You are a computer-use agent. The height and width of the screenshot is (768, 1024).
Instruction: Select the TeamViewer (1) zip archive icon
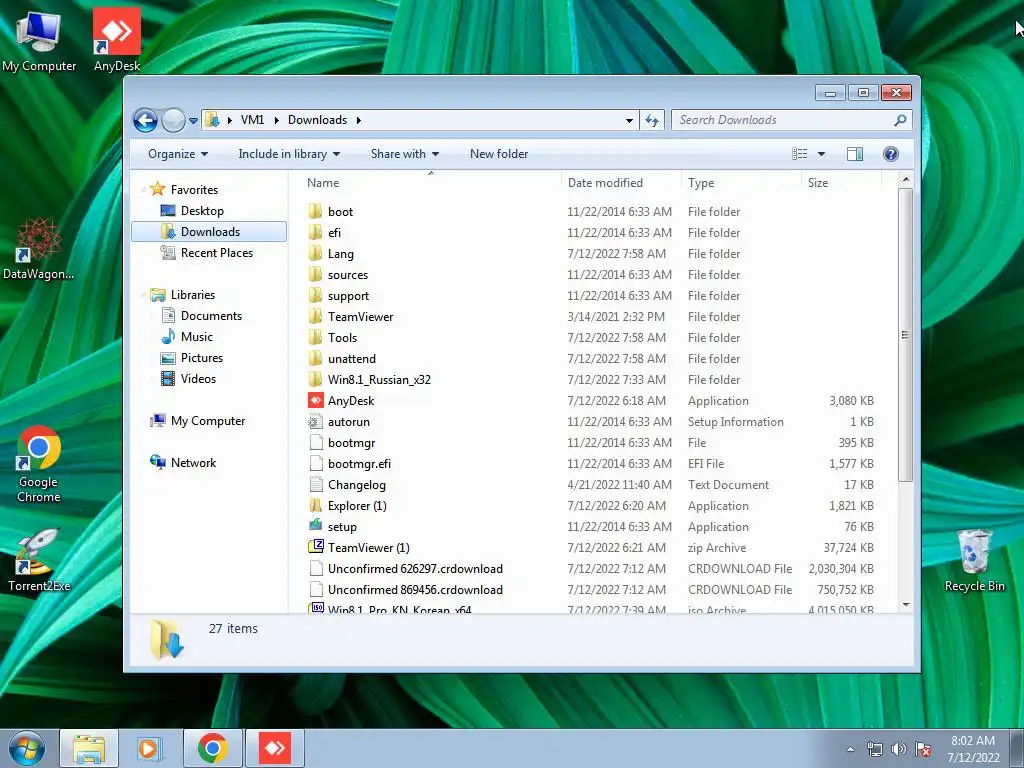(x=315, y=547)
